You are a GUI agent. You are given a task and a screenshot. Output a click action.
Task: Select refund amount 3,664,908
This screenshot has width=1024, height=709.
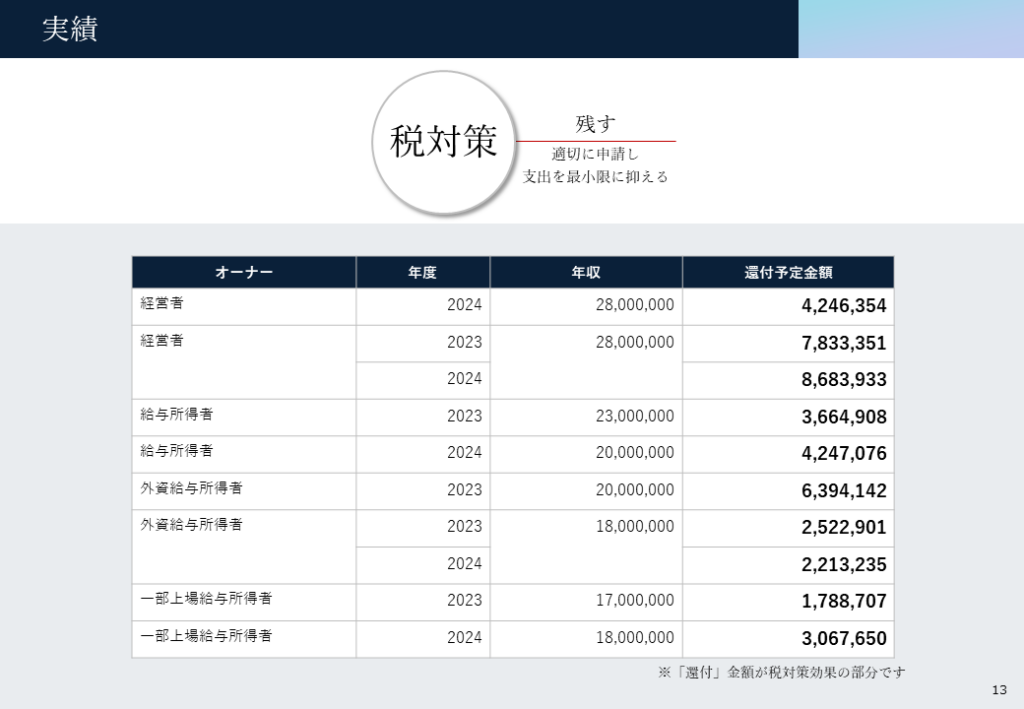[844, 417]
